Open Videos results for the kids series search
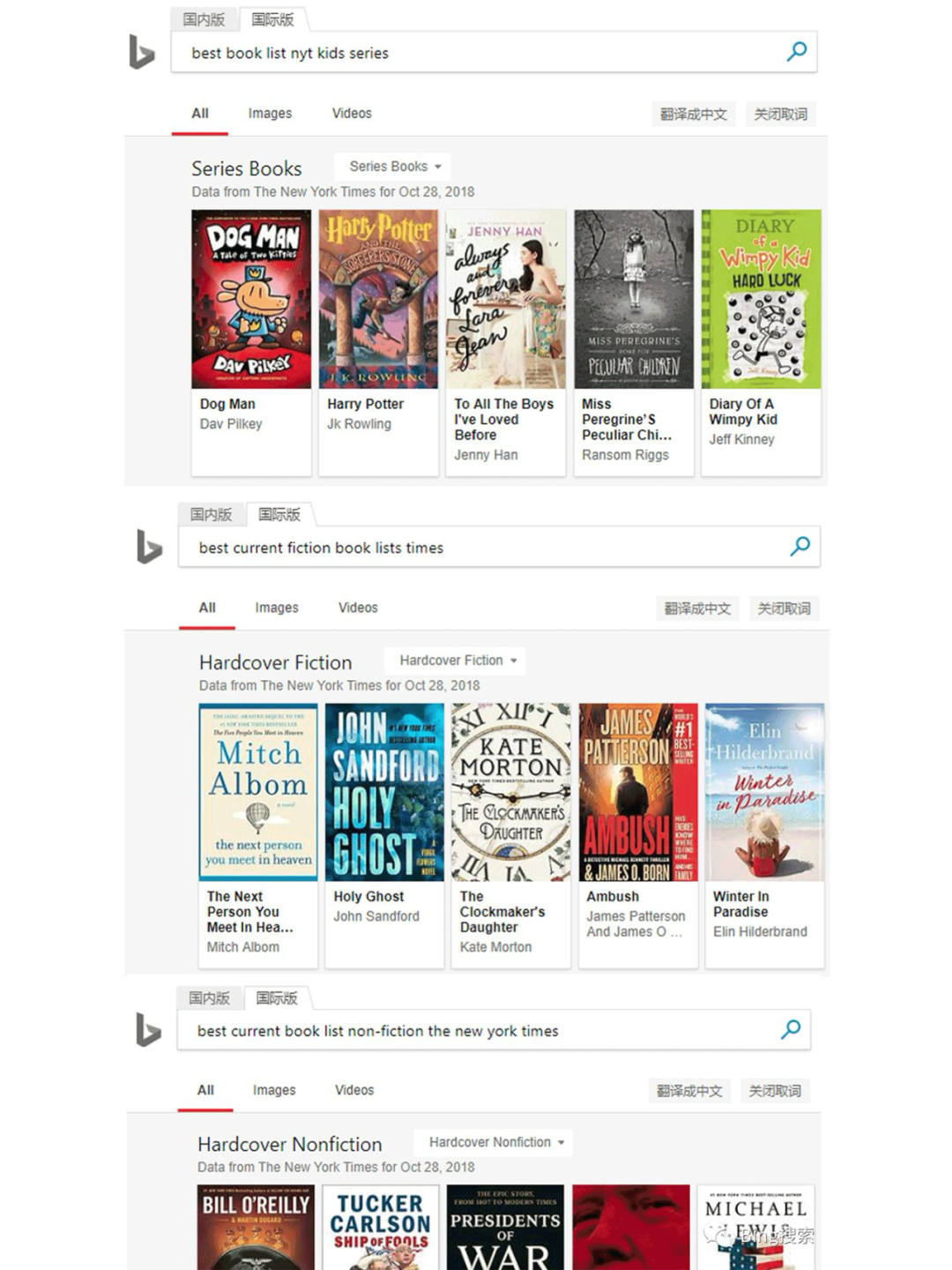The image size is (952, 1270). [x=352, y=114]
